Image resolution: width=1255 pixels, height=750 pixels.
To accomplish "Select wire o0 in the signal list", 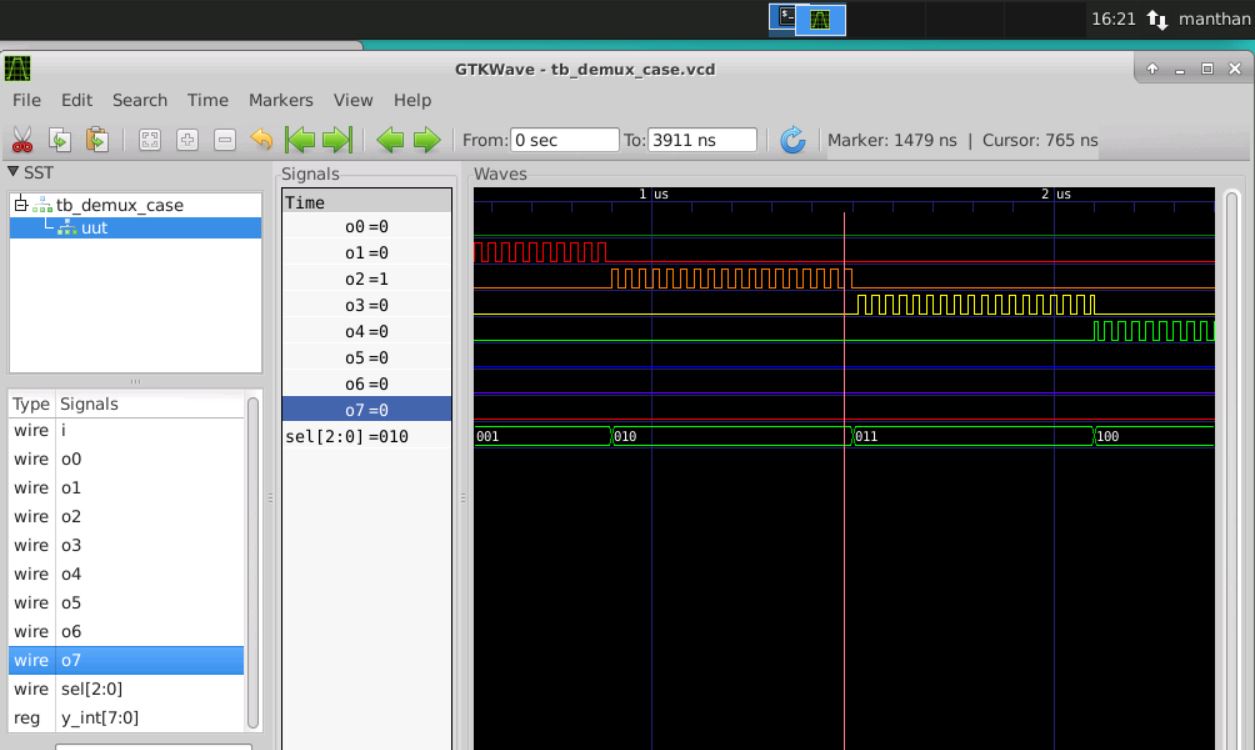I will (x=127, y=460).
